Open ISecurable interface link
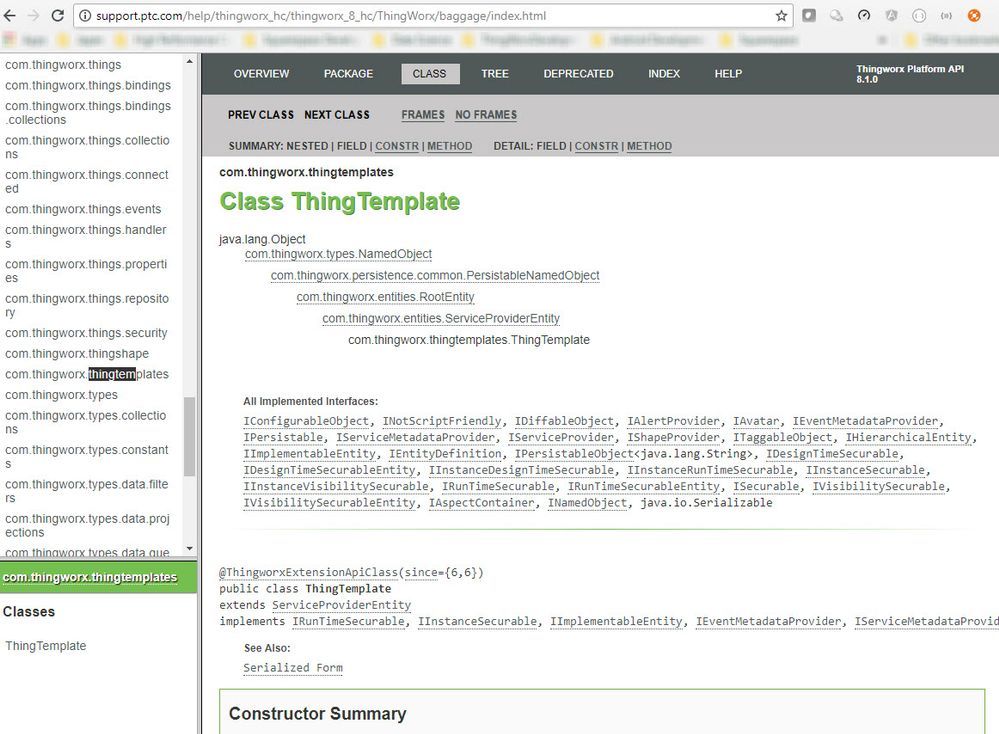 pos(766,487)
